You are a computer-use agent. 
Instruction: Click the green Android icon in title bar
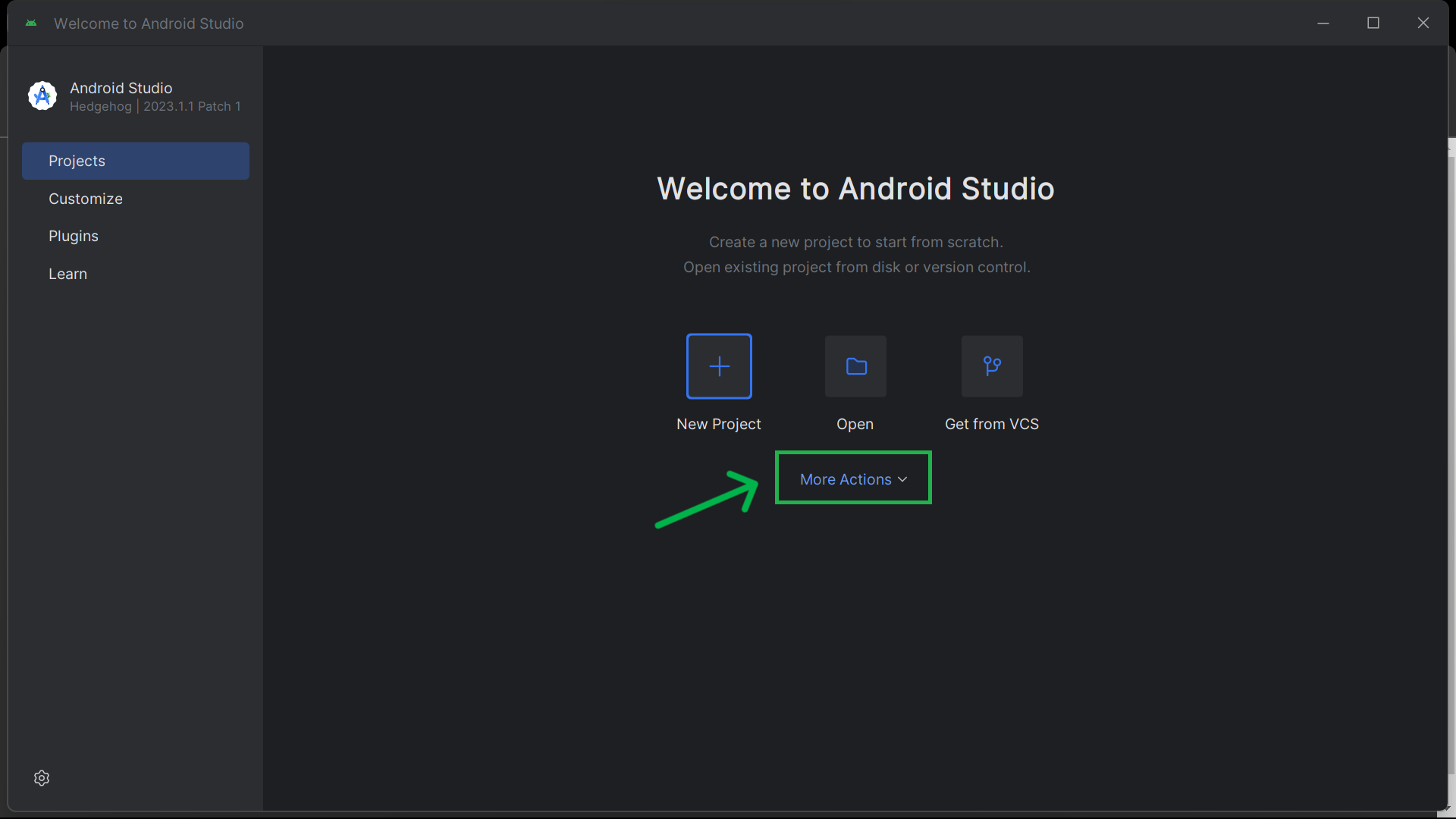click(x=31, y=24)
